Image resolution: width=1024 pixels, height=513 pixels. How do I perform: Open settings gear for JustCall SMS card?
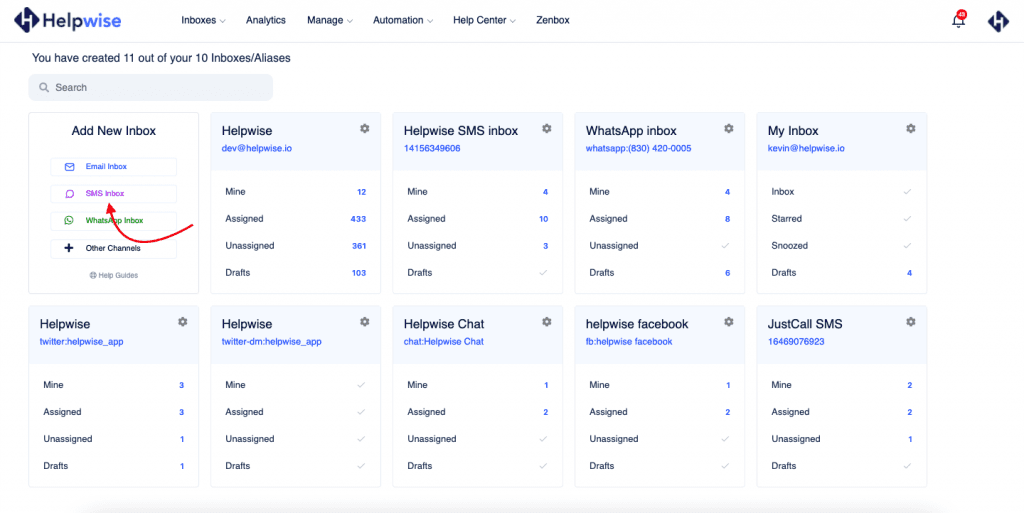click(910, 322)
